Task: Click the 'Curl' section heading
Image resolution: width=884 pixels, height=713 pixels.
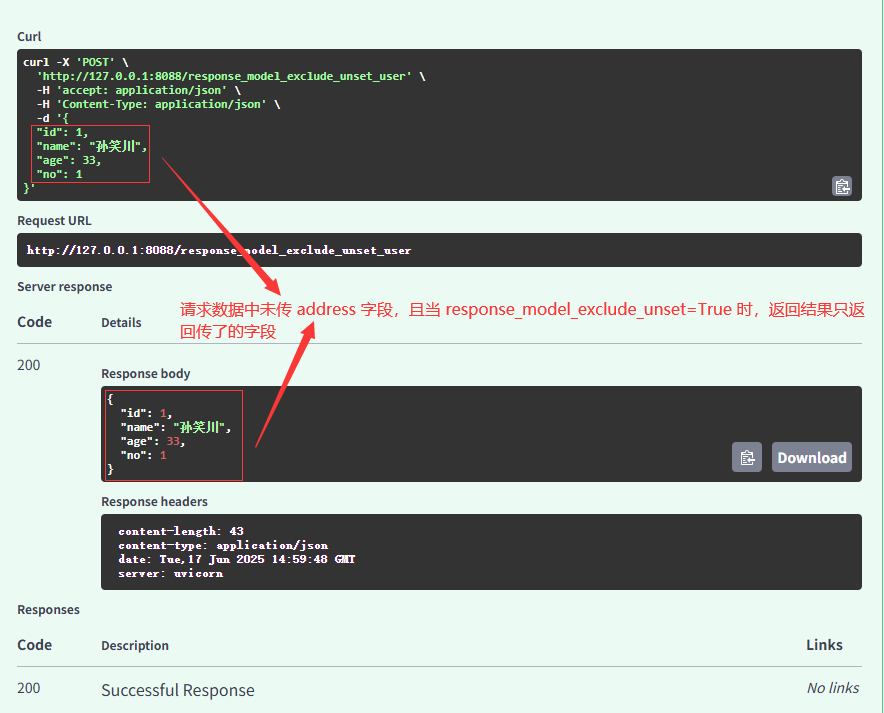Action: [29, 37]
